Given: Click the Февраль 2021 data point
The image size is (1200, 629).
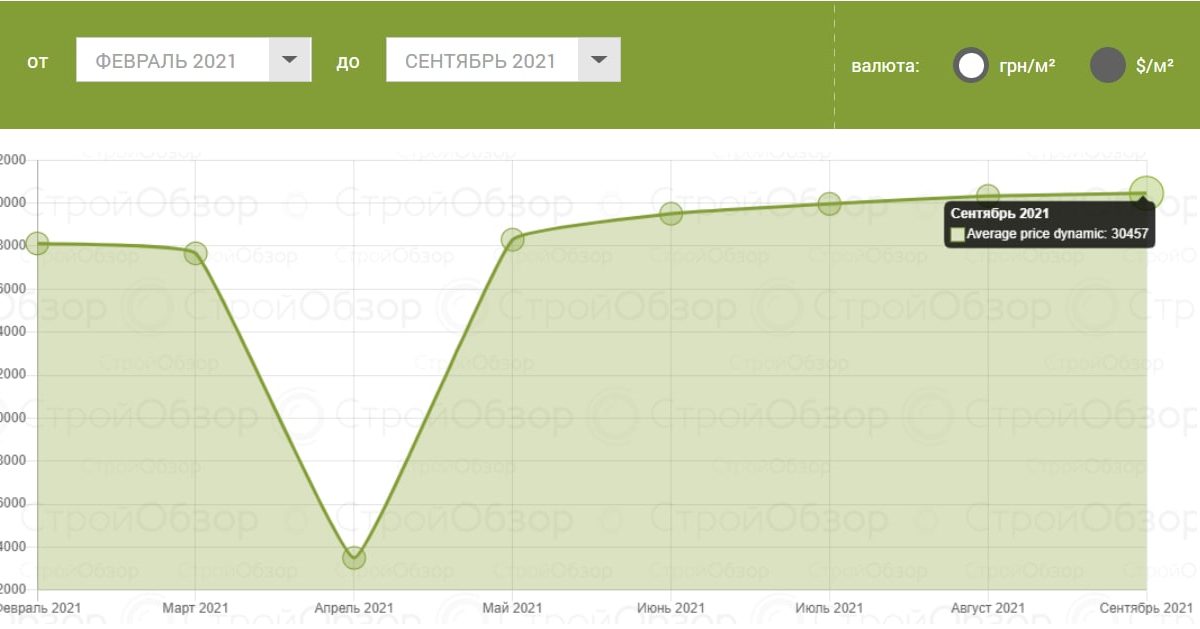Looking at the screenshot, I should click(x=37, y=243).
